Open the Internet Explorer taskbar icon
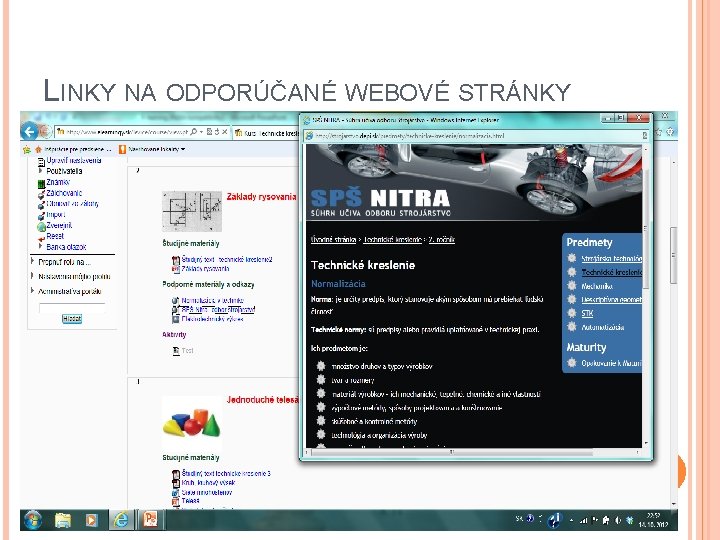This screenshot has width=720, height=540. pyautogui.click(x=120, y=519)
